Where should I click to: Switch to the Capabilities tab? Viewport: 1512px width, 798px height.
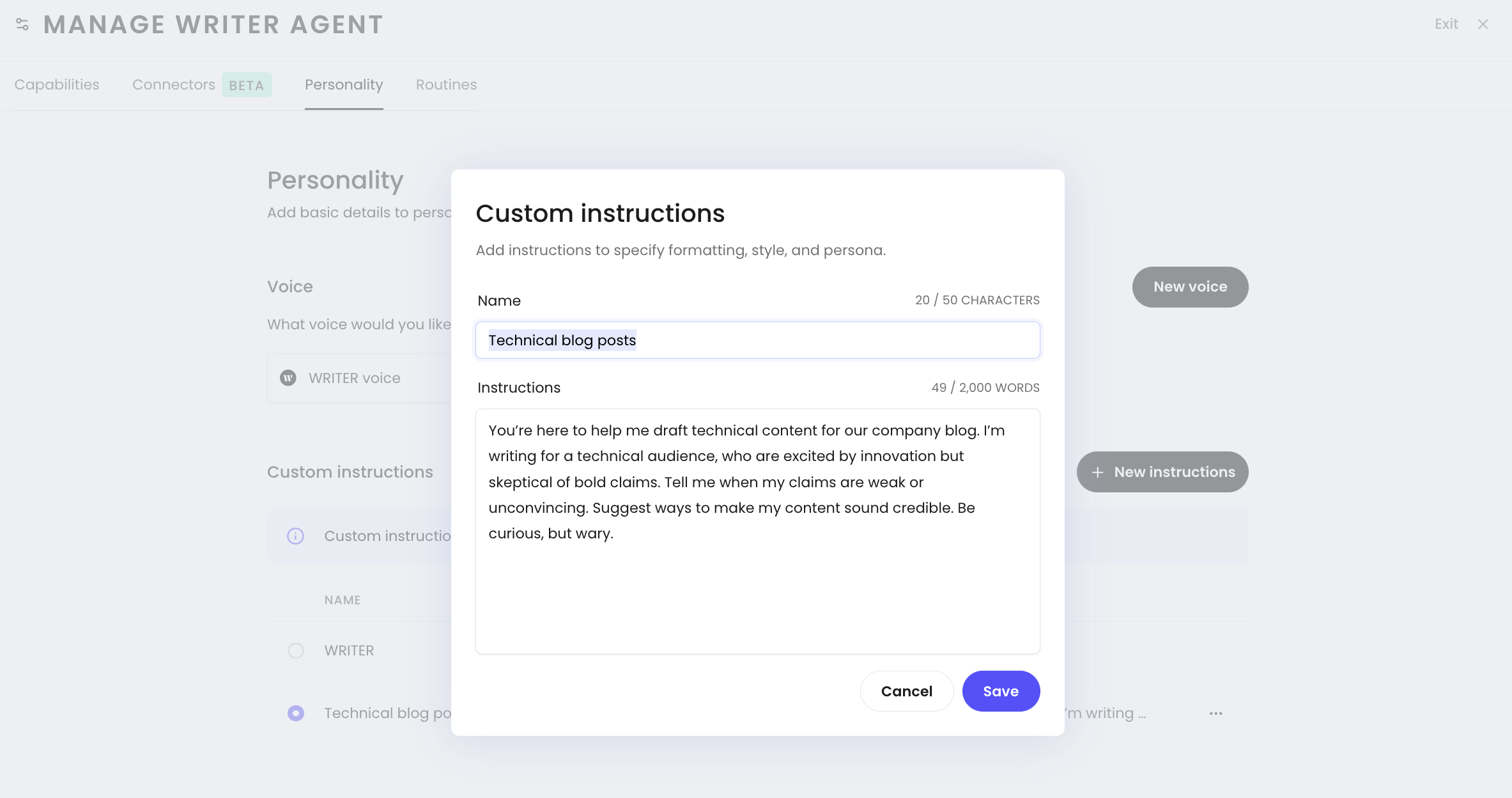coord(57,84)
